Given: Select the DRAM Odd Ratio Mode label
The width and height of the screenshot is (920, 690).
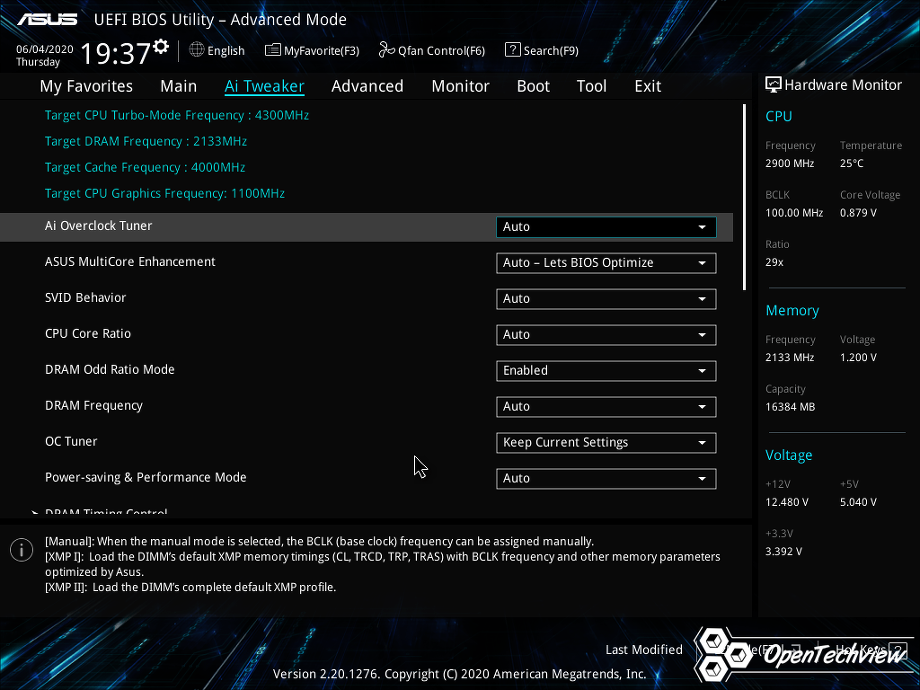Looking at the screenshot, I should pyautogui.click(x=110, y=370).
